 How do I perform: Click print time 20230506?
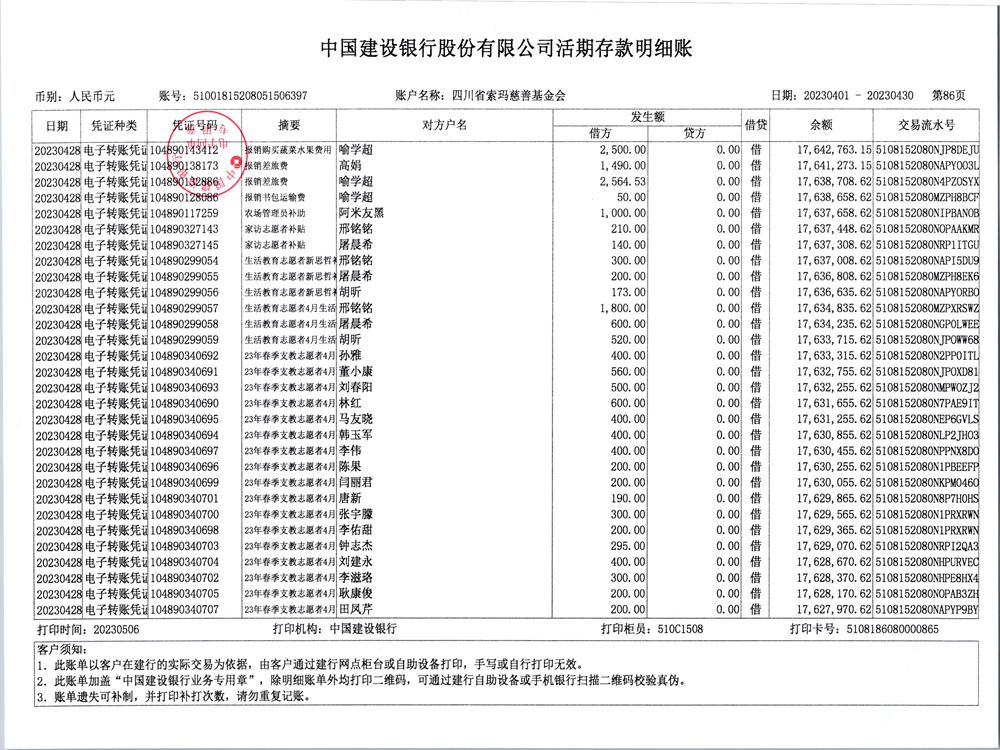[x=116, y=629]
